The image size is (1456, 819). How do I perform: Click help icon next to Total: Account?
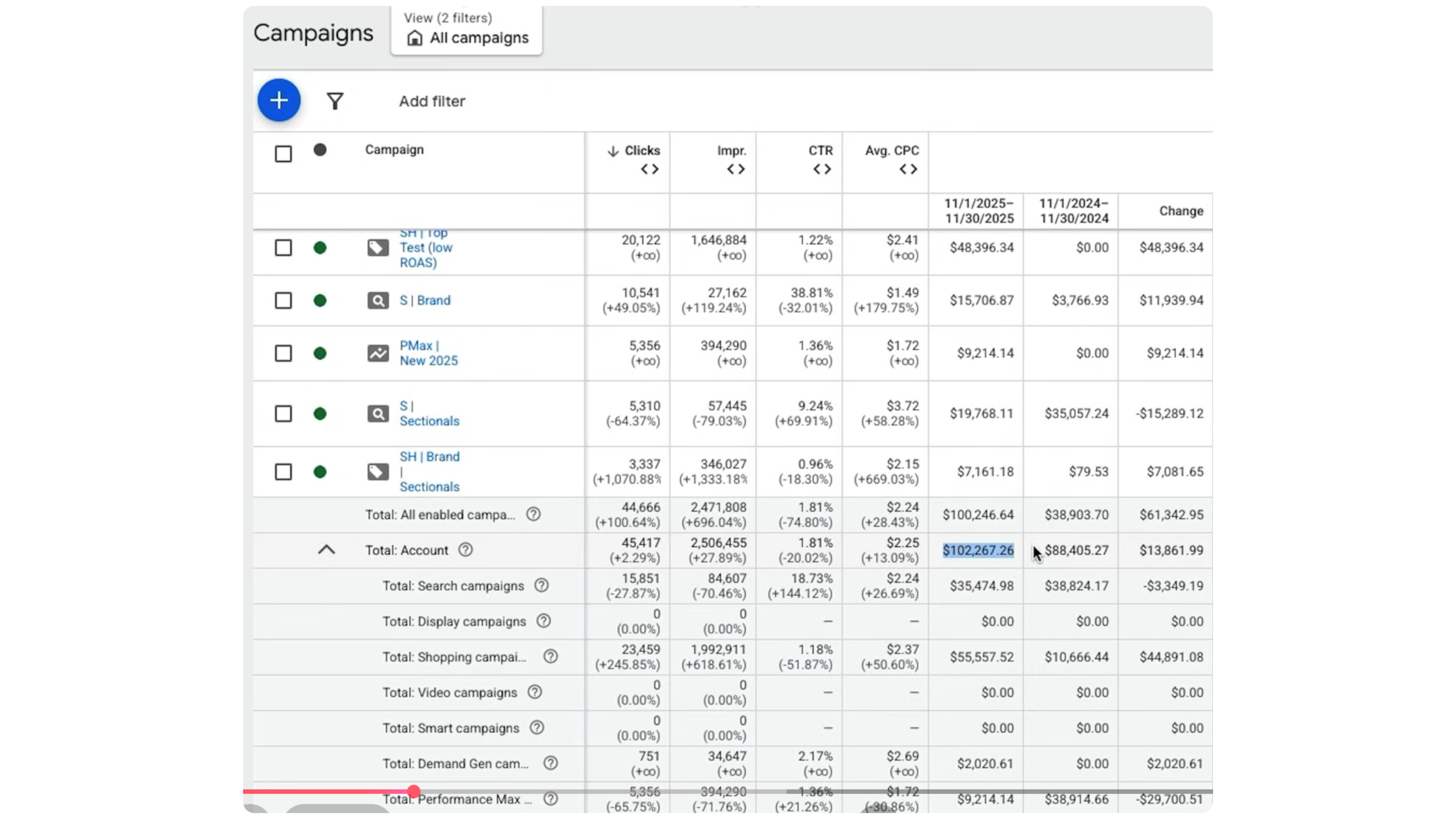[465, 550]
